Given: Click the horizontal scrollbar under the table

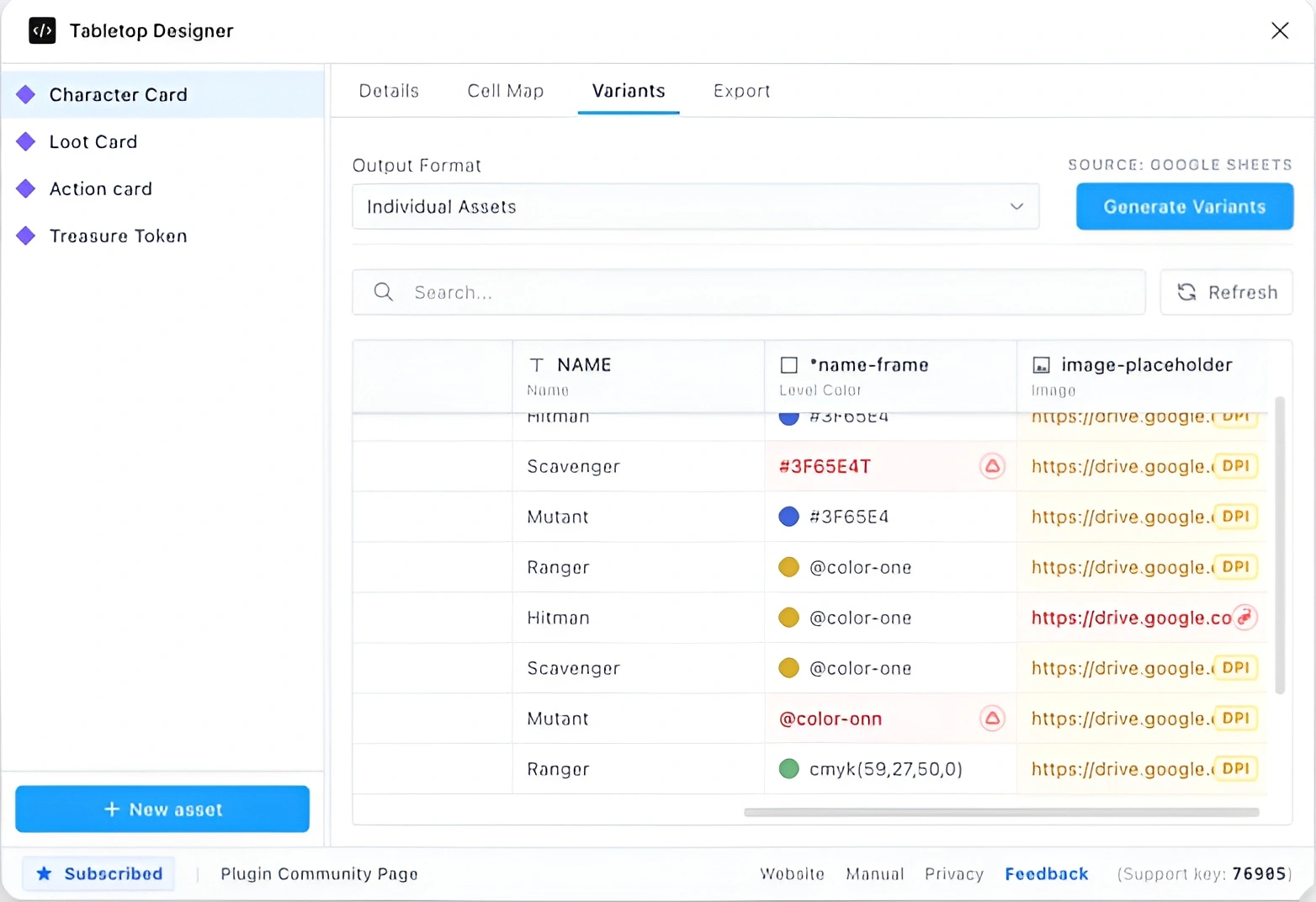Looking at the screenshot, I should click(1000, 812).
